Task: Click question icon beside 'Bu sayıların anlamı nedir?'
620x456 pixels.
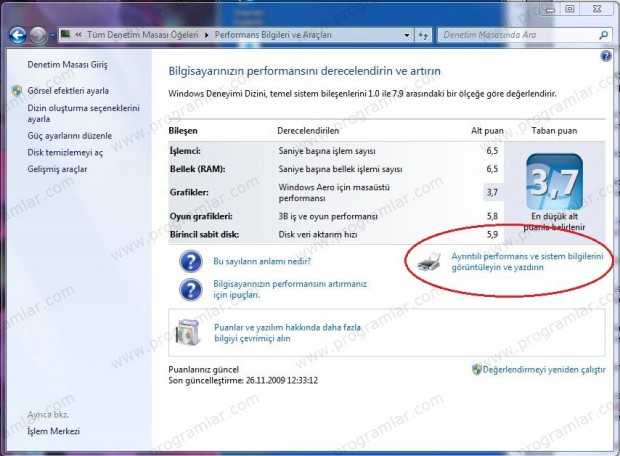Action: tap(191, 261)
